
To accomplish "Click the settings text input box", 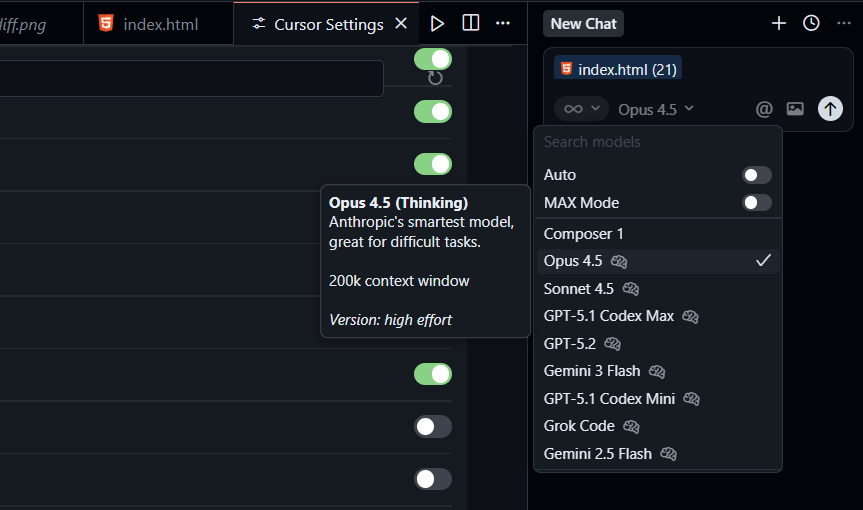I will [191, 79].
